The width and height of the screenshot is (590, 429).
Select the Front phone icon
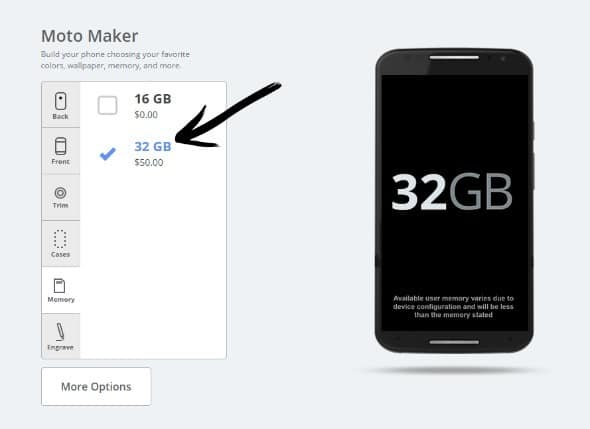point(61,146)
